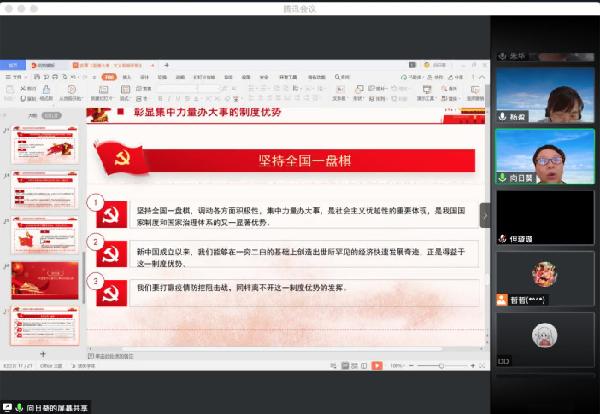Screen dimensions: 600x414
Task: Collapse the ribbon with the chevron arrow
Action: (482, 77)
